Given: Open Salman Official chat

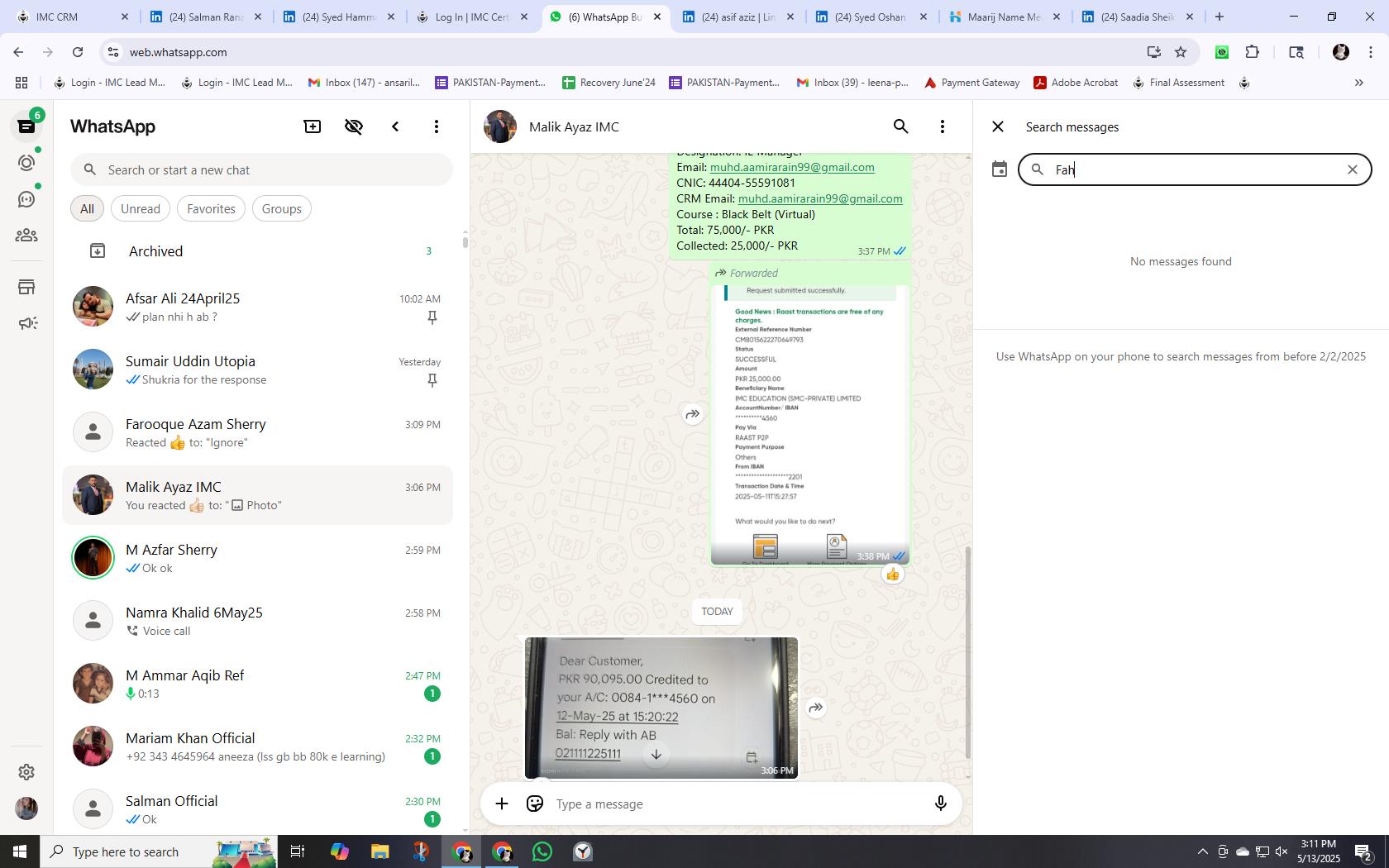Looking at the screenshot, I should point(258,809).
